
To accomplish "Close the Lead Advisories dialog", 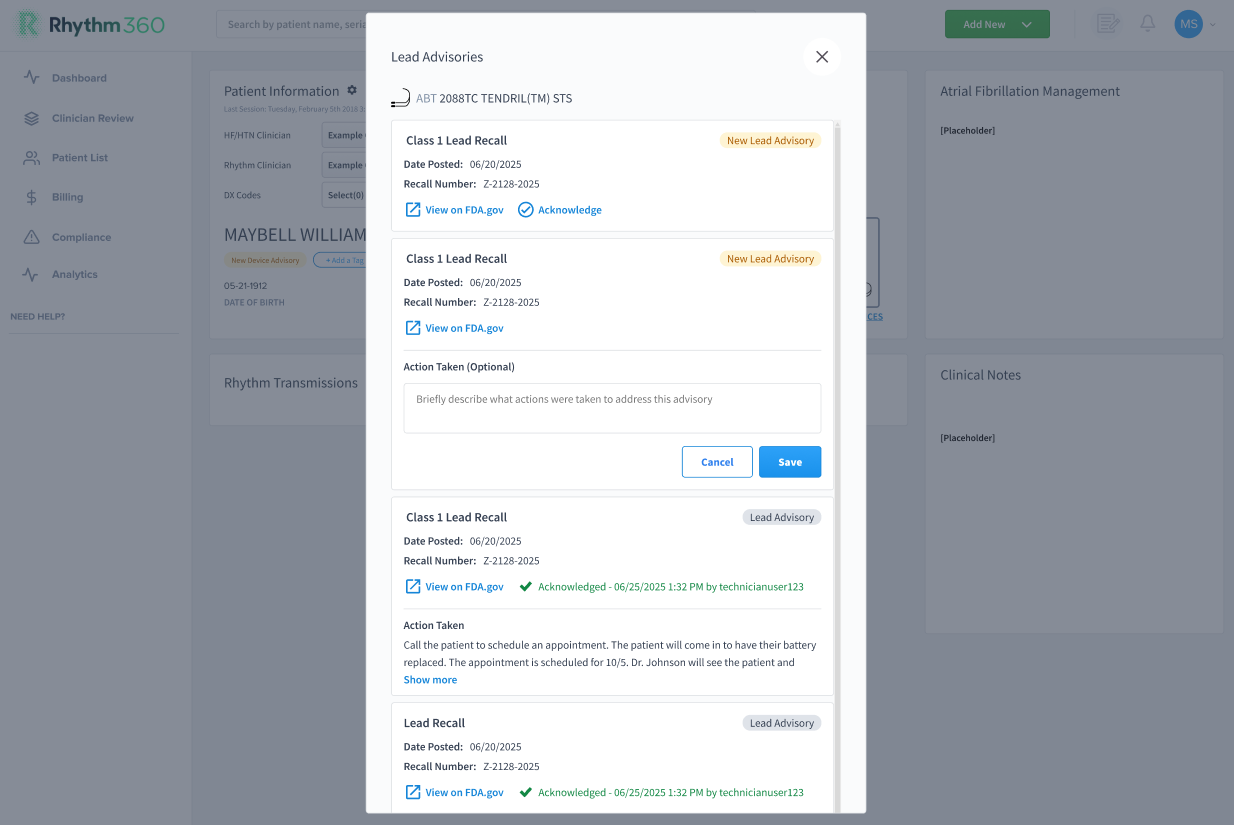I will [822, 57].
